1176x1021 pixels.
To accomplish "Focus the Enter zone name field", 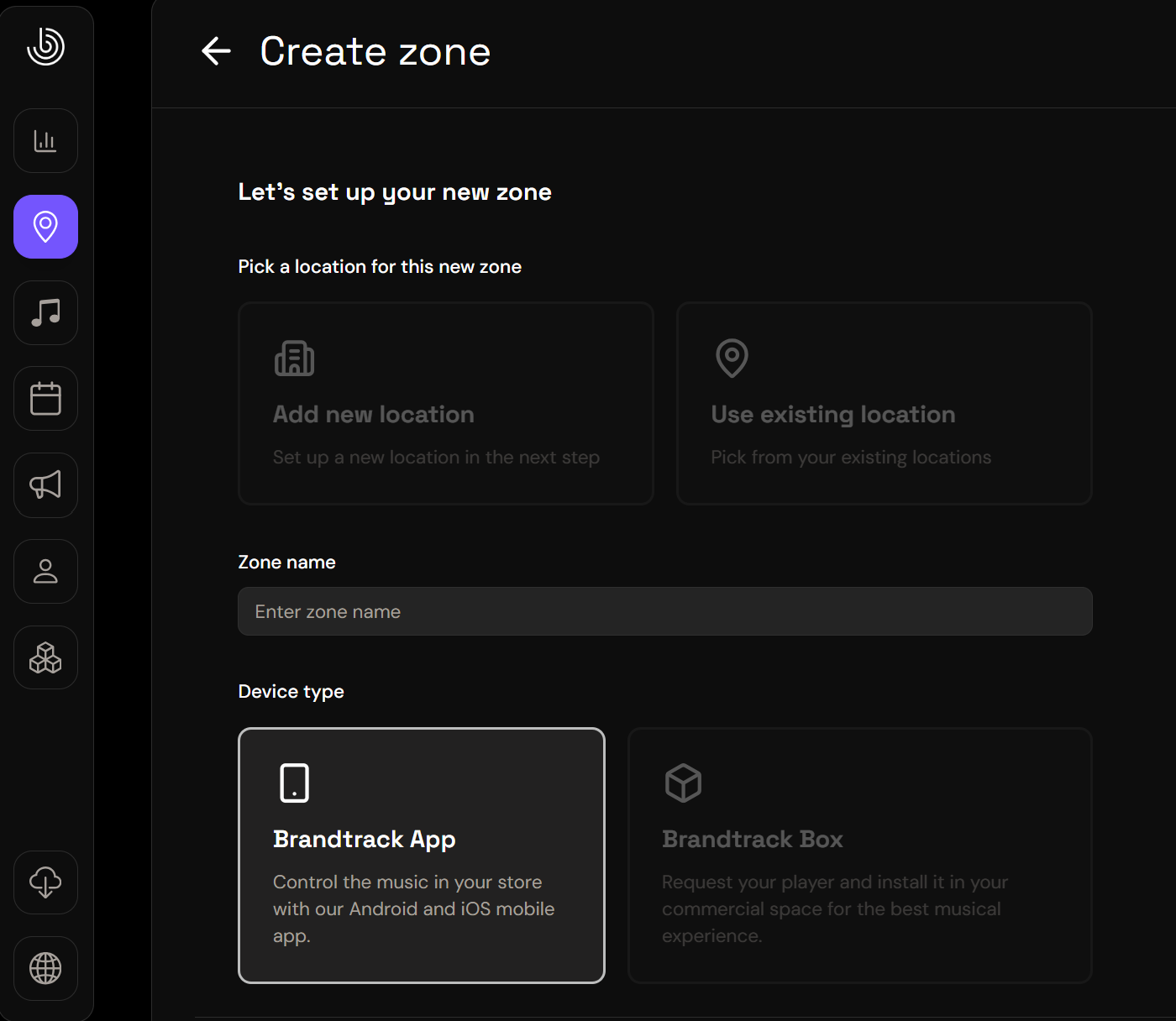I will tap(665, 611).
